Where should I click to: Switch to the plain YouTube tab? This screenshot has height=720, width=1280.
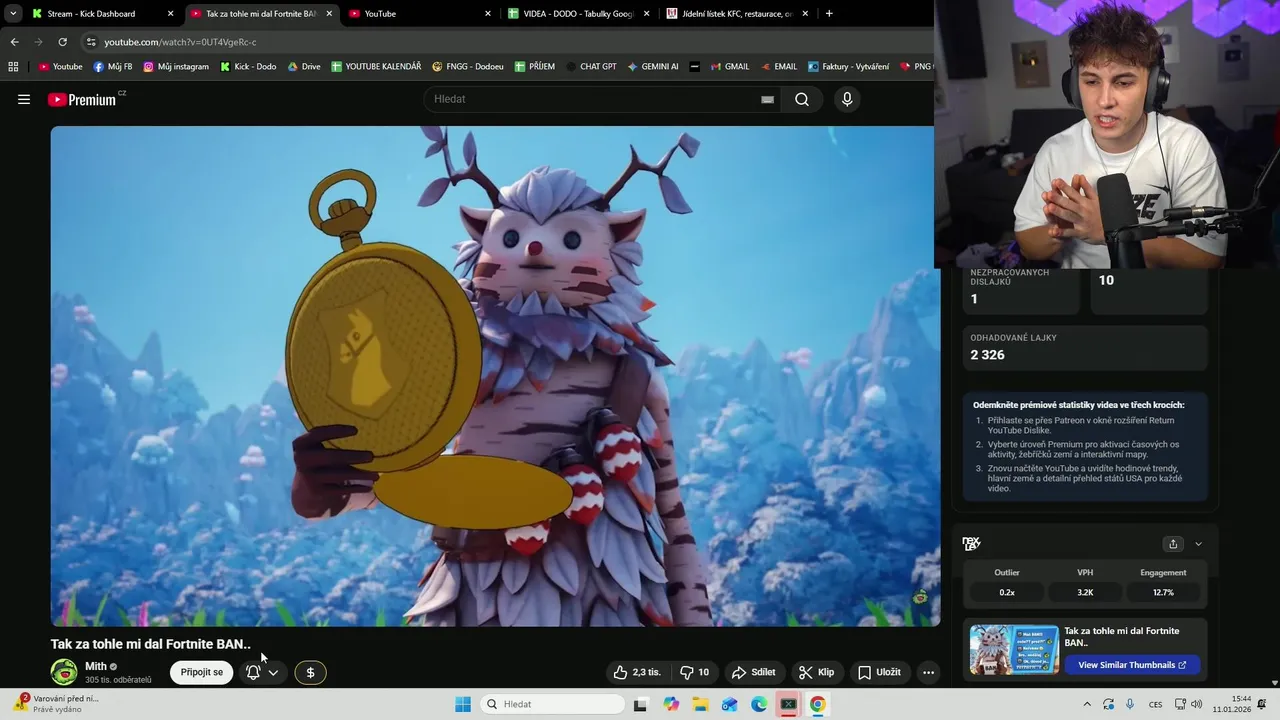coord(420,14)
